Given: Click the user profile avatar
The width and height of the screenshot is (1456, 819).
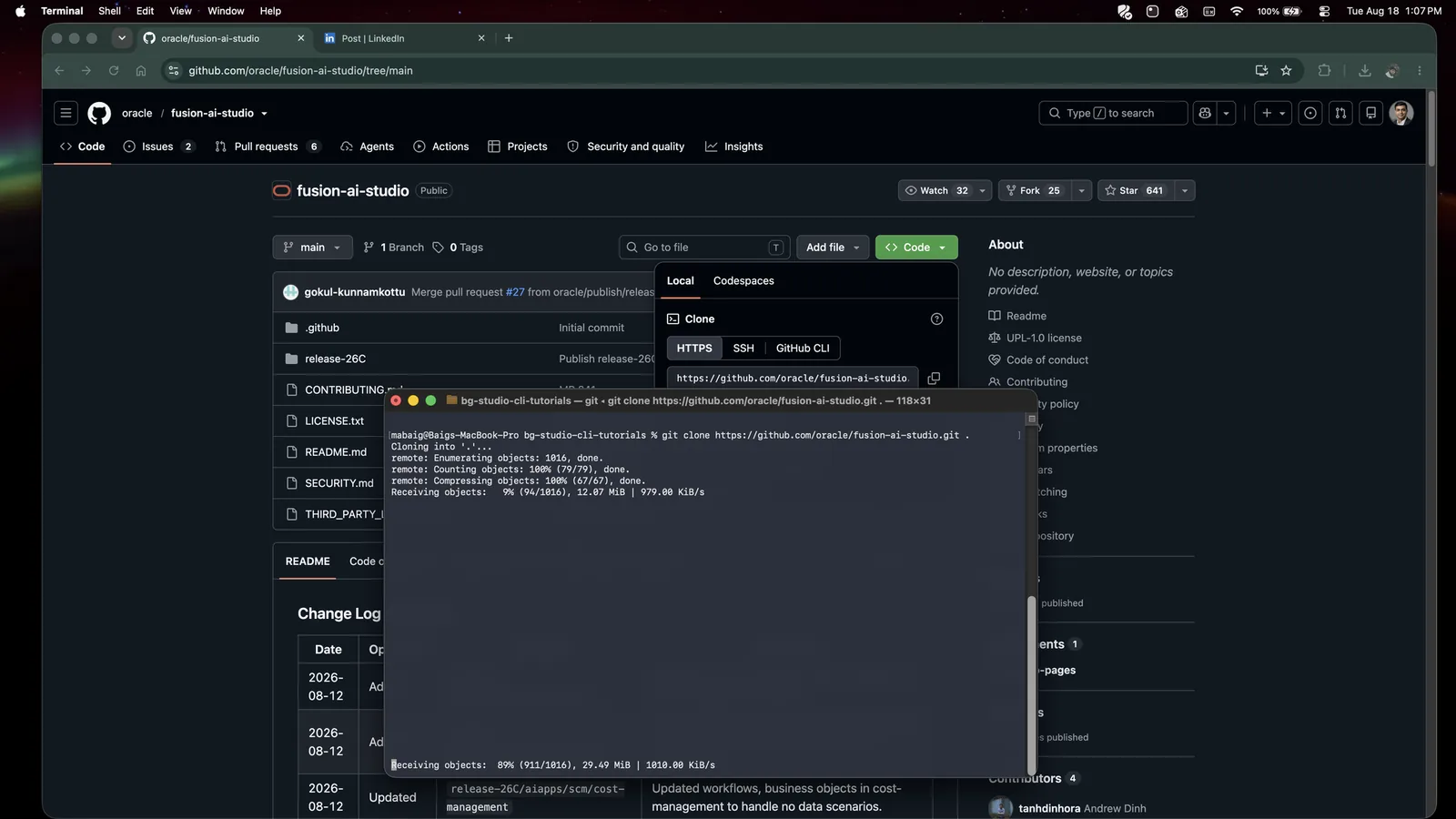Looking at the screenshot, I should tap(1401, 113).
